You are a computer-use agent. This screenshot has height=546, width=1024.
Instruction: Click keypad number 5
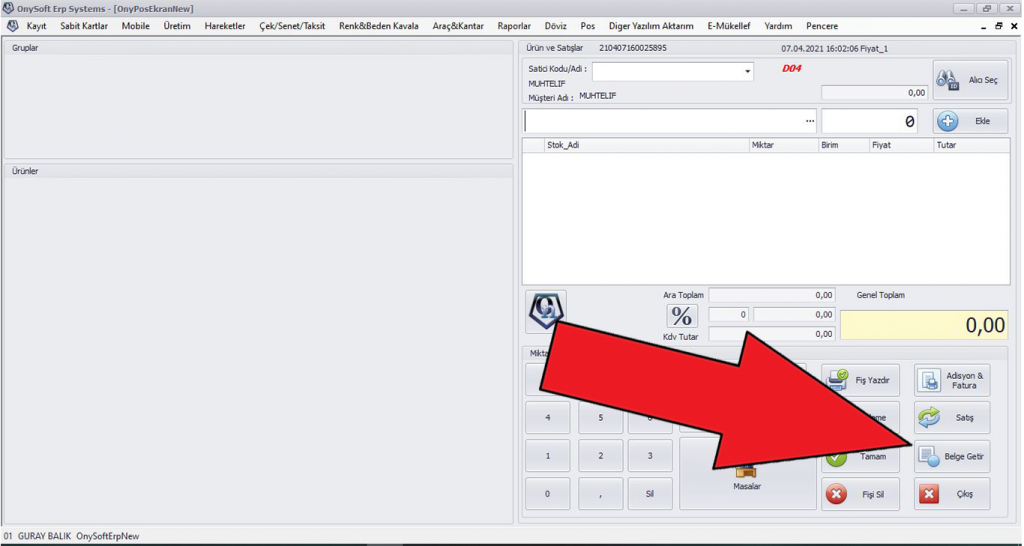tap(600, 417)
